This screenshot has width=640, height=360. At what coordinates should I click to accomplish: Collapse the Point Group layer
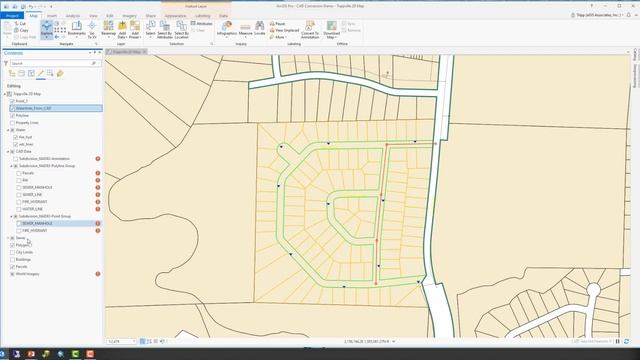[x=11, y=216]
